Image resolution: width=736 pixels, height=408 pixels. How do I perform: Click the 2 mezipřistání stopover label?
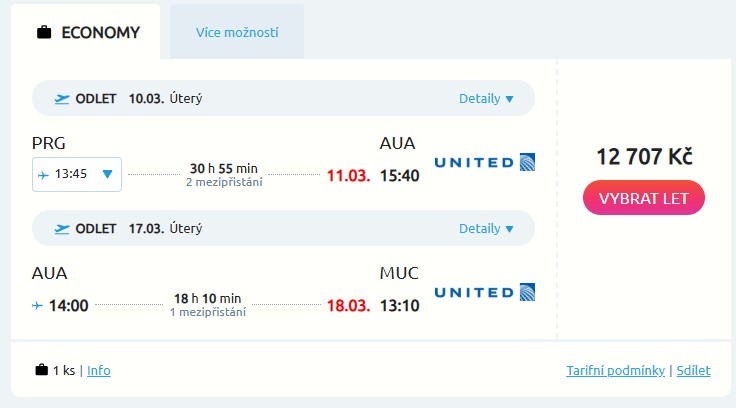click(224, 182)
